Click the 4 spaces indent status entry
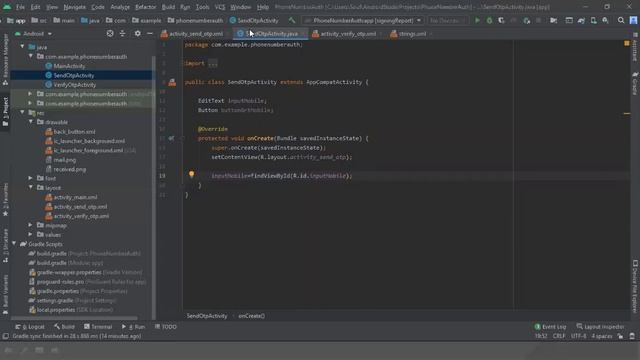Viewport: 640px width, 360px height. [602, 336]
